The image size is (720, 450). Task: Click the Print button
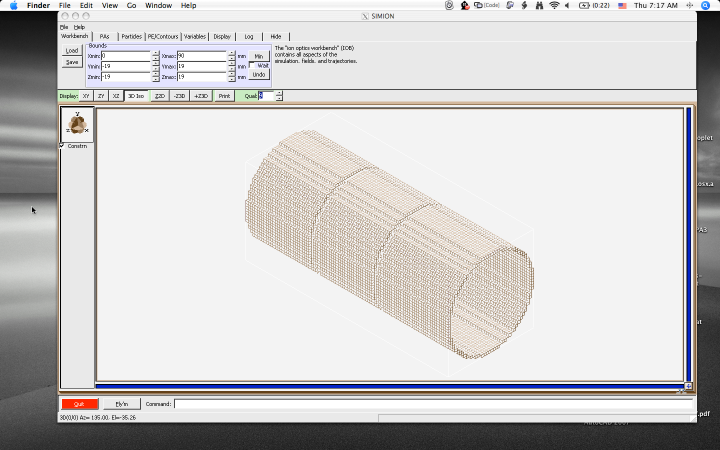click(225, 96)
